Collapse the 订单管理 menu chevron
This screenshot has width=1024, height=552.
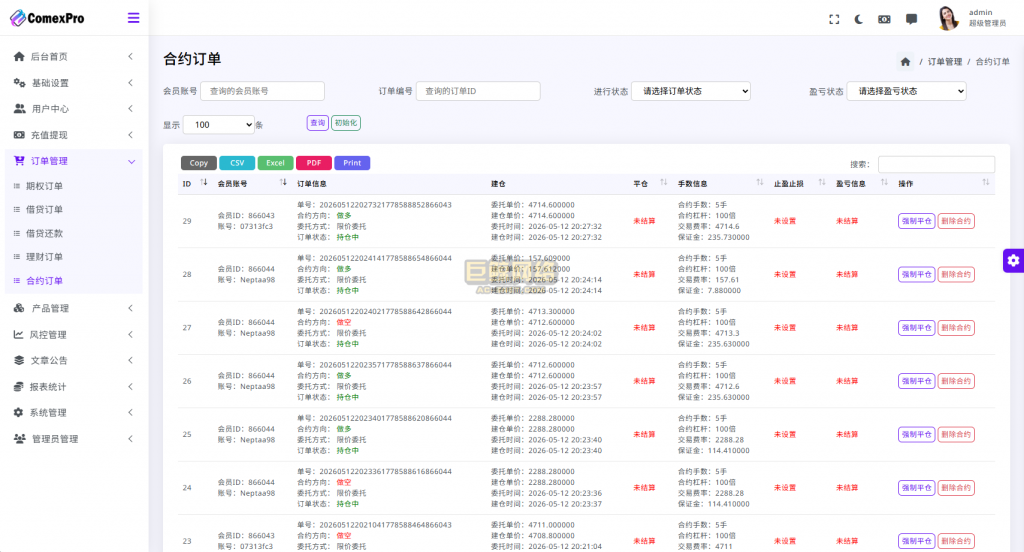131,161
